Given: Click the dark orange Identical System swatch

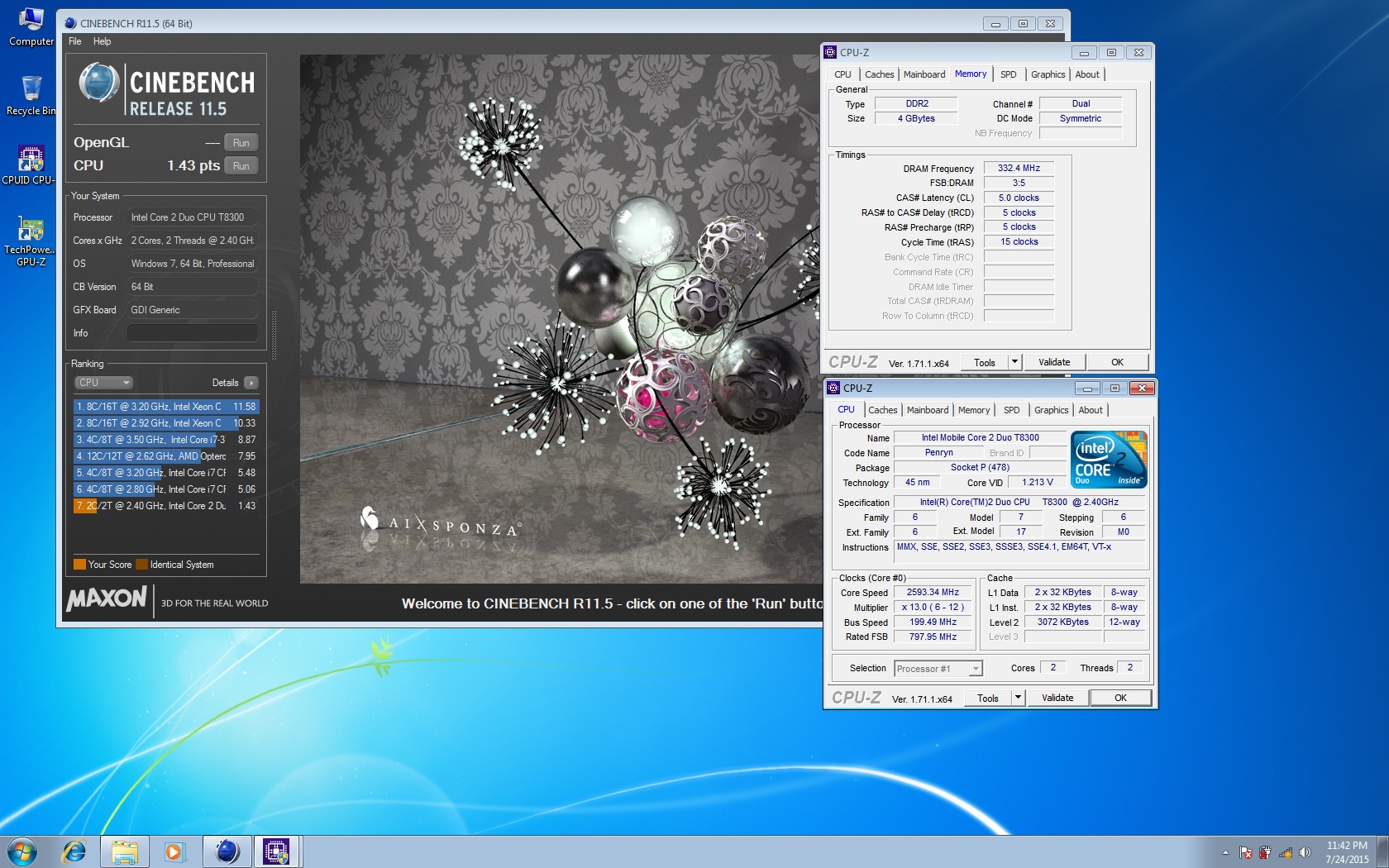Looking at the screenshot, I should (x=141, y=565).
